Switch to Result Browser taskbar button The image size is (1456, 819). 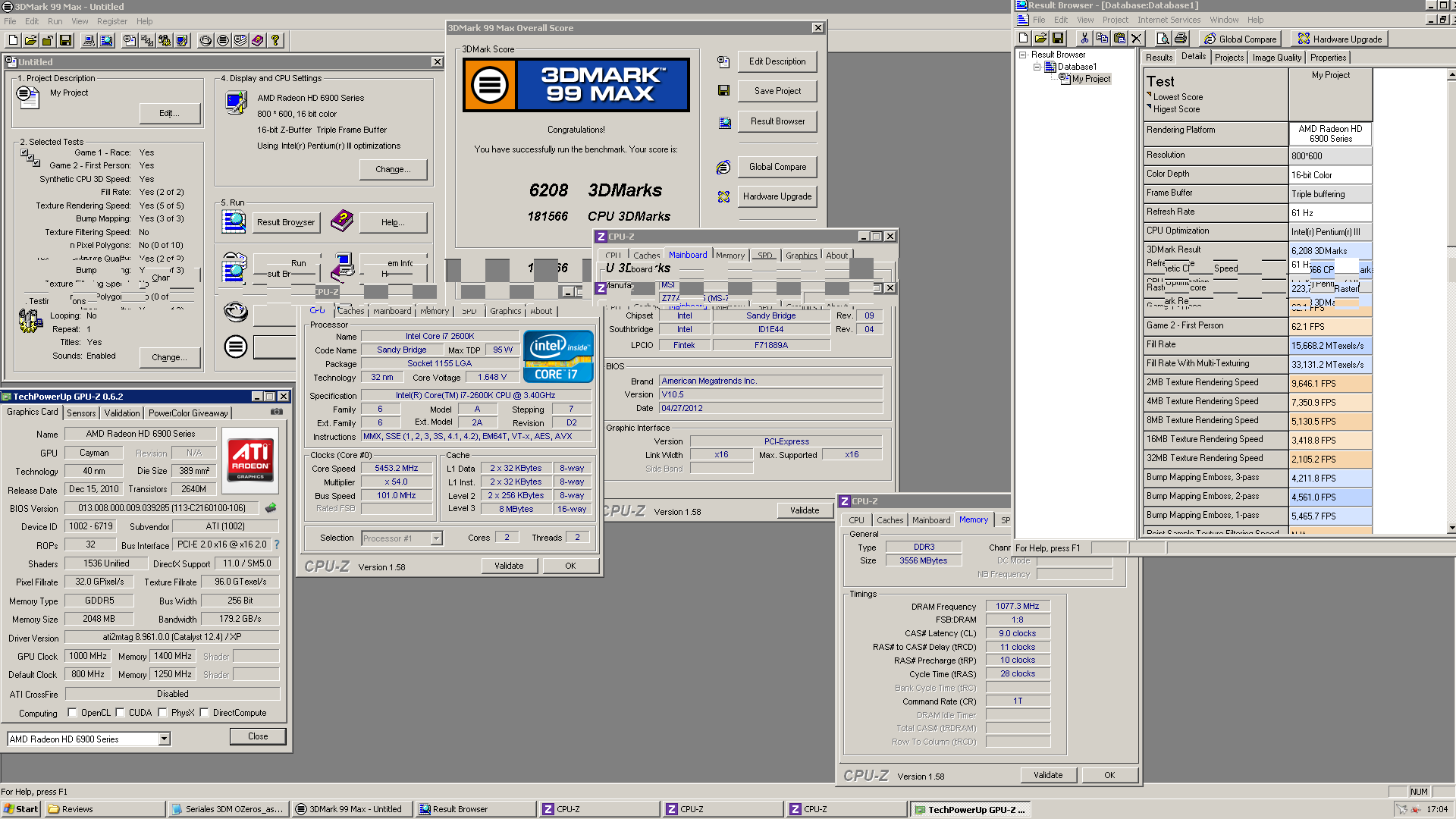pos(475,809)
